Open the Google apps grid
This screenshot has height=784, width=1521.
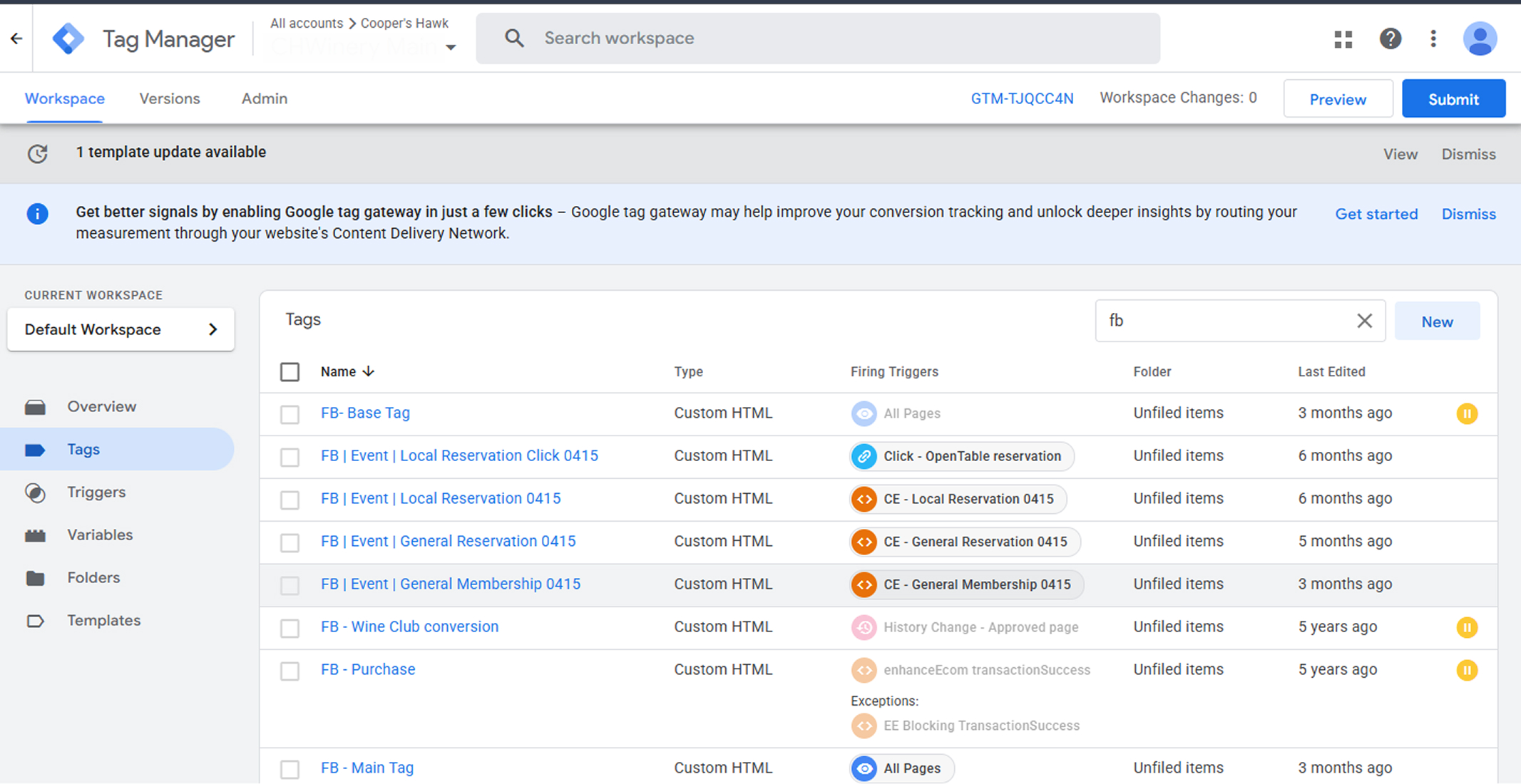pyautogui.click(x=1343, y=39)
